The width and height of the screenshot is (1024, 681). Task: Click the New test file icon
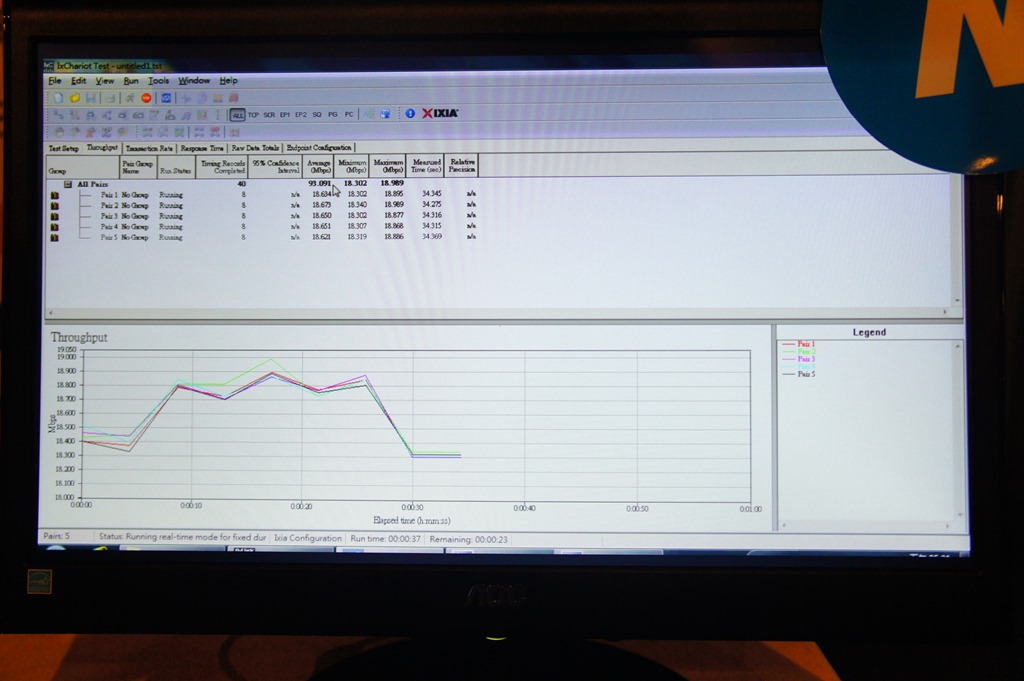click(x=59, y=98)
